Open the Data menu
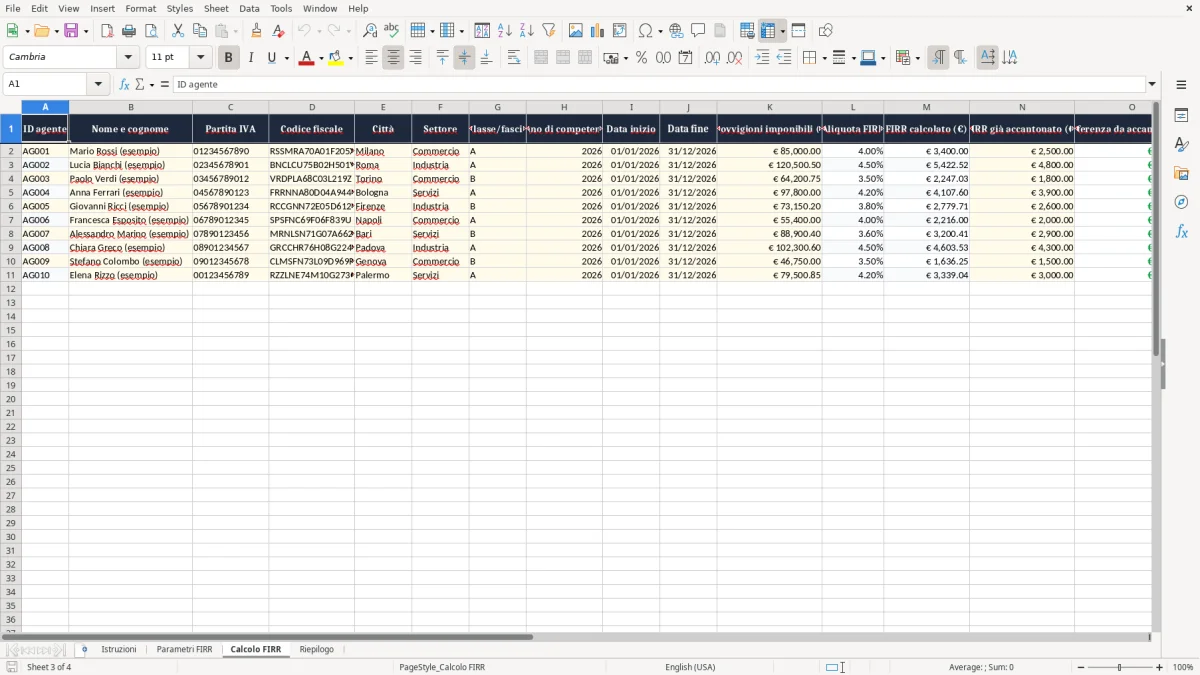Image resolution: width=1200 pixels, height=675 pixels. (x=249, y=8)
